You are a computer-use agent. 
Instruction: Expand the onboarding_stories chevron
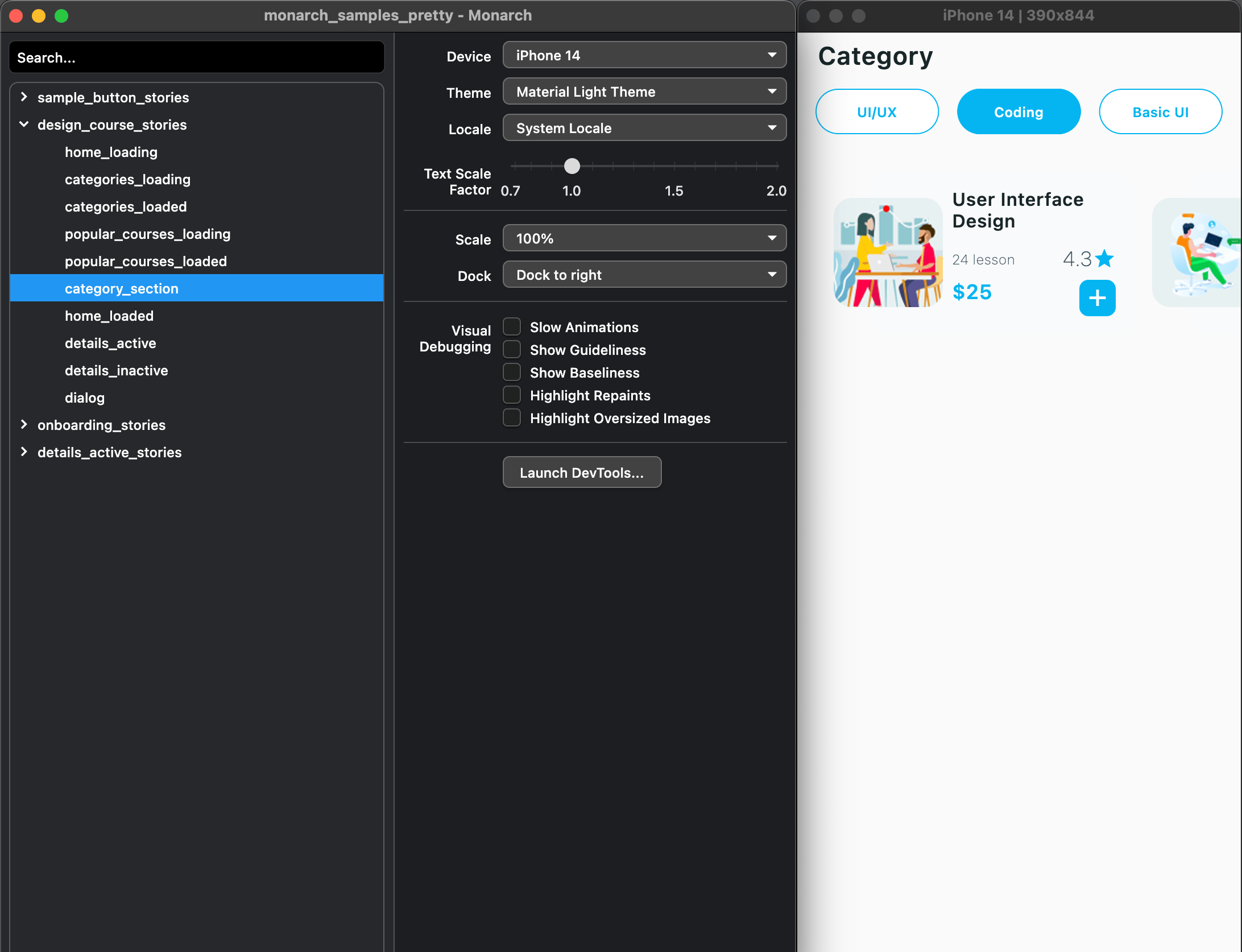(24, 425)
